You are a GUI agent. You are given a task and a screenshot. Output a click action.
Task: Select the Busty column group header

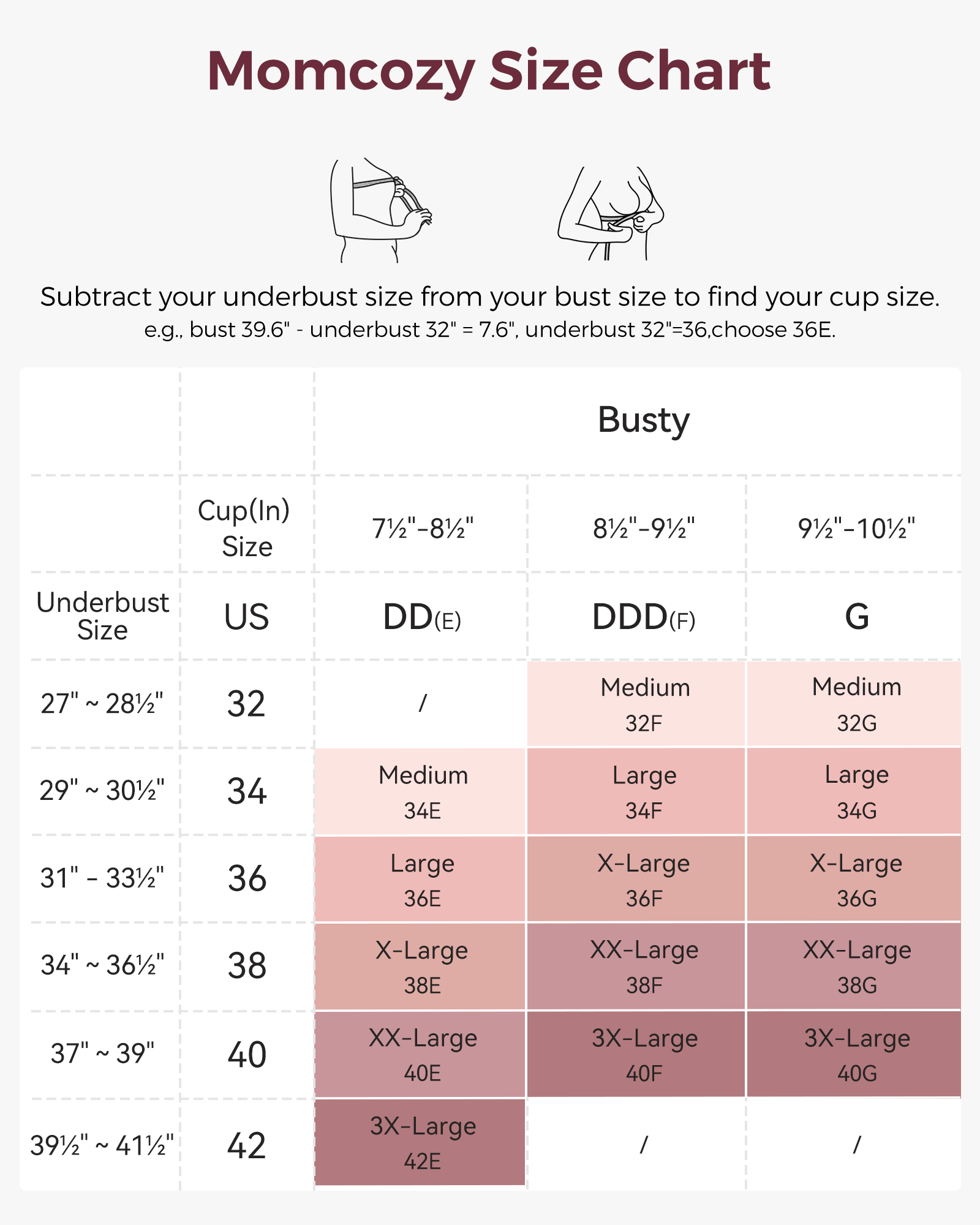643,420
